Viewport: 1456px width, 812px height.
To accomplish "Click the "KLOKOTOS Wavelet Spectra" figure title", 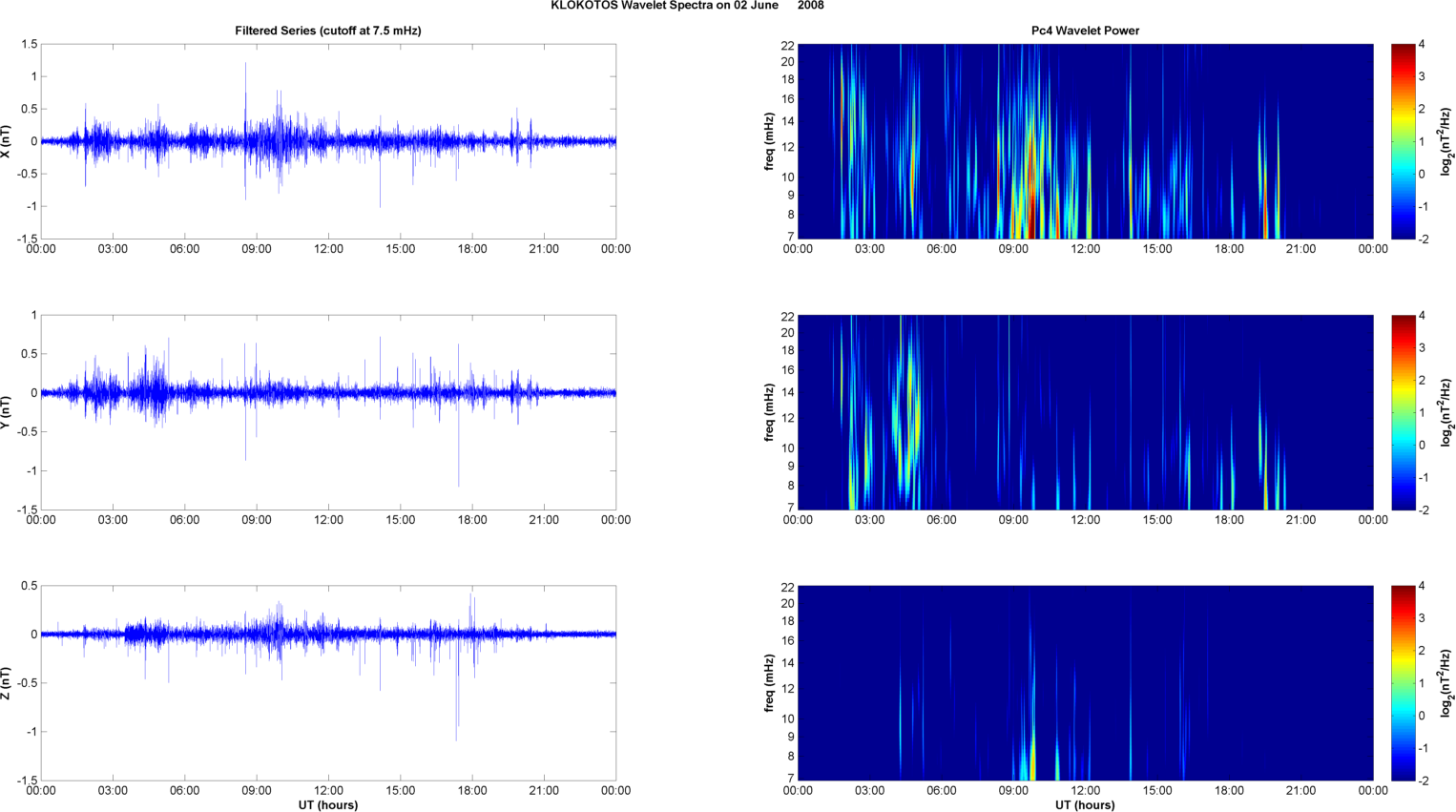I will click(x=687, y=6).
